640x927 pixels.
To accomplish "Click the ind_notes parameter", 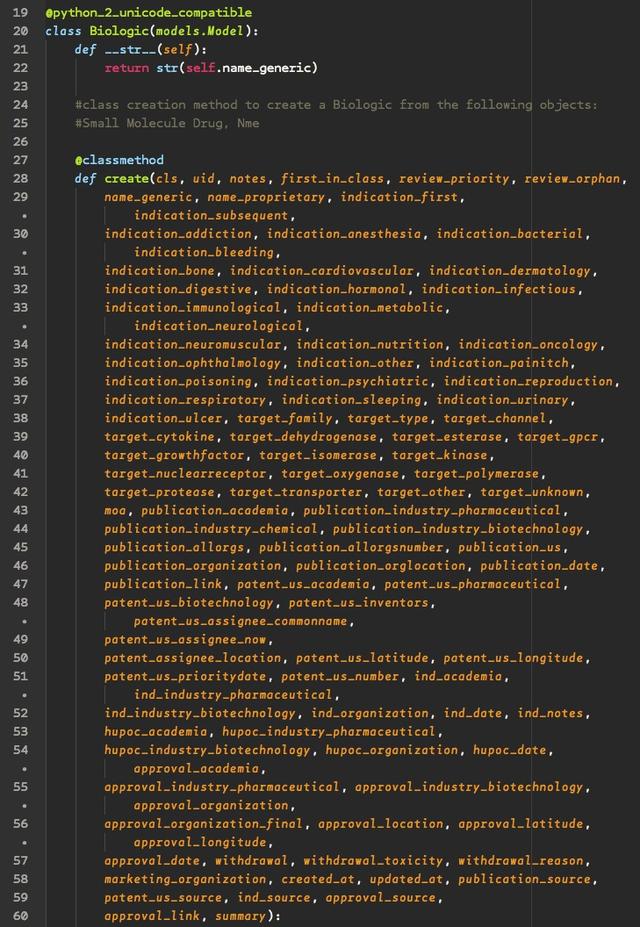I will coord(551,713).
